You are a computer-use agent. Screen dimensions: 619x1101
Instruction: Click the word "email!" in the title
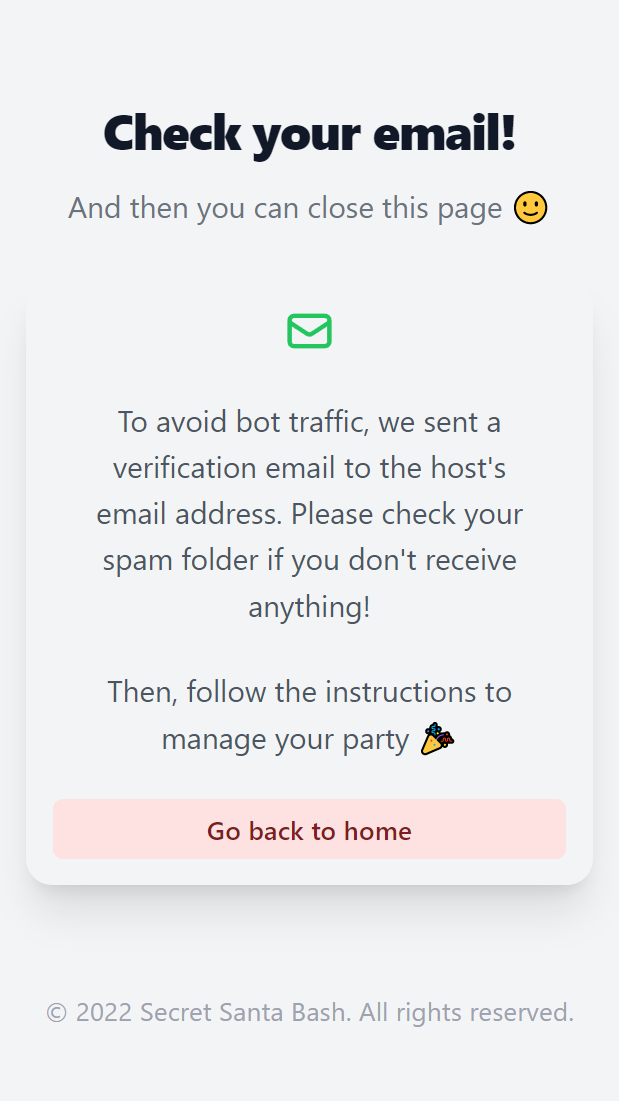[445, 133]
